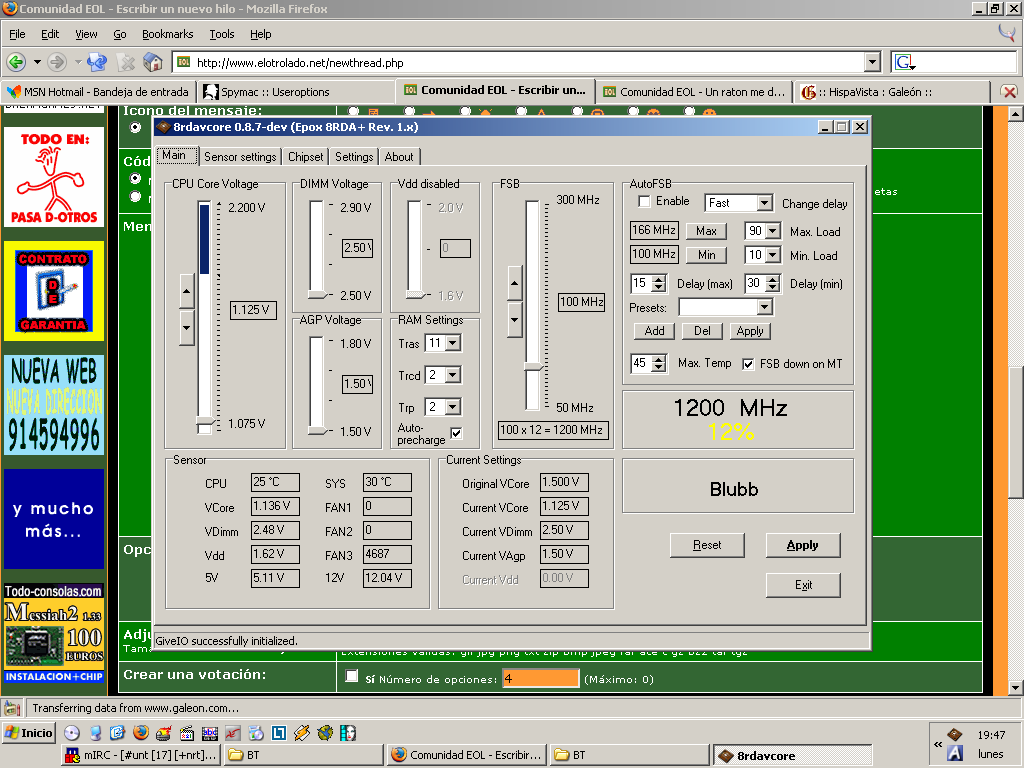Open the Inicio start menu

pyautogui.click(x=29, y=733)
